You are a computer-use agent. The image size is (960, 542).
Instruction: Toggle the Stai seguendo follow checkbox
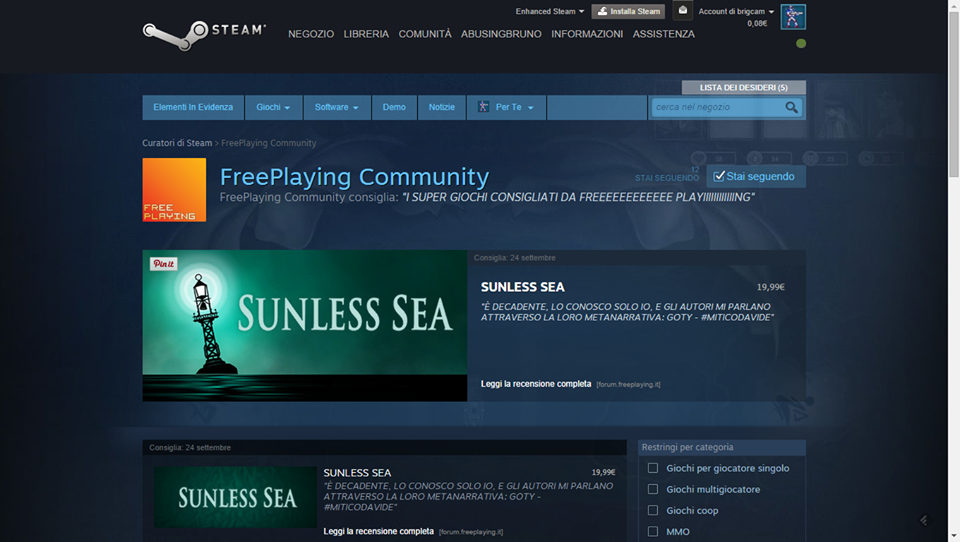point(719,176)
